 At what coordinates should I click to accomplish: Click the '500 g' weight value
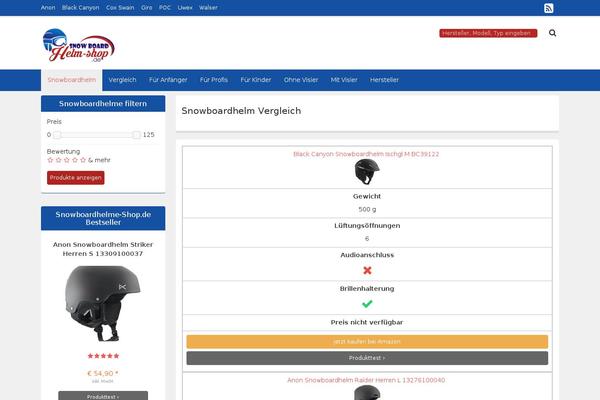367,209
